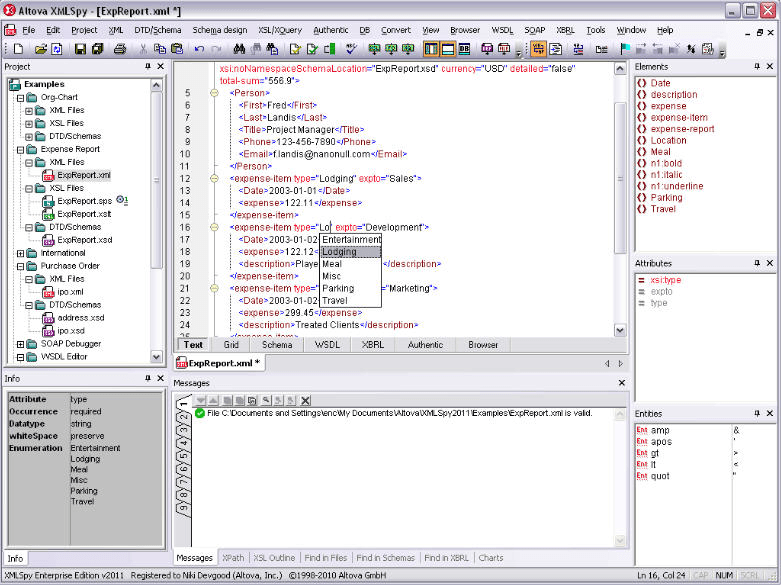Select the amp entity entry
The image size is (781, 585).
pos(659,431)
